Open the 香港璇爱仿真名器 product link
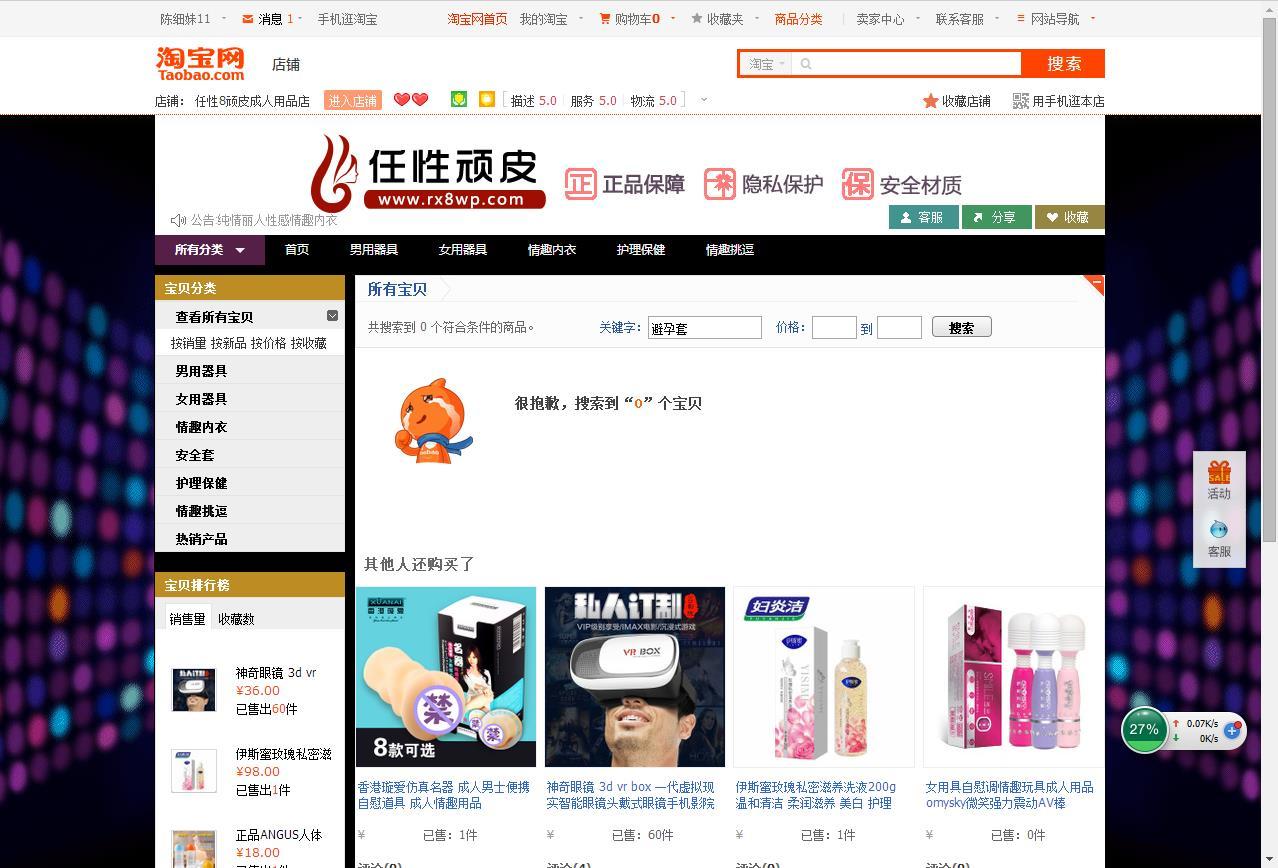The width and height of the screenshot is (1278, 868). 444,795
